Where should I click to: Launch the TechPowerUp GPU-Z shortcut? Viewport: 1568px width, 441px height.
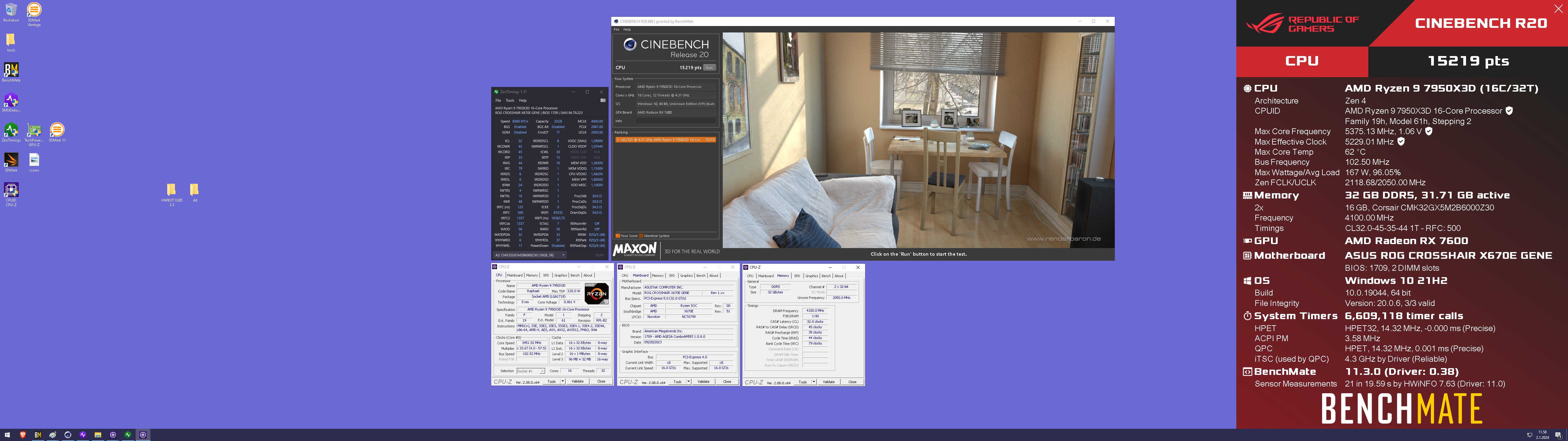(x=34, y=134)
